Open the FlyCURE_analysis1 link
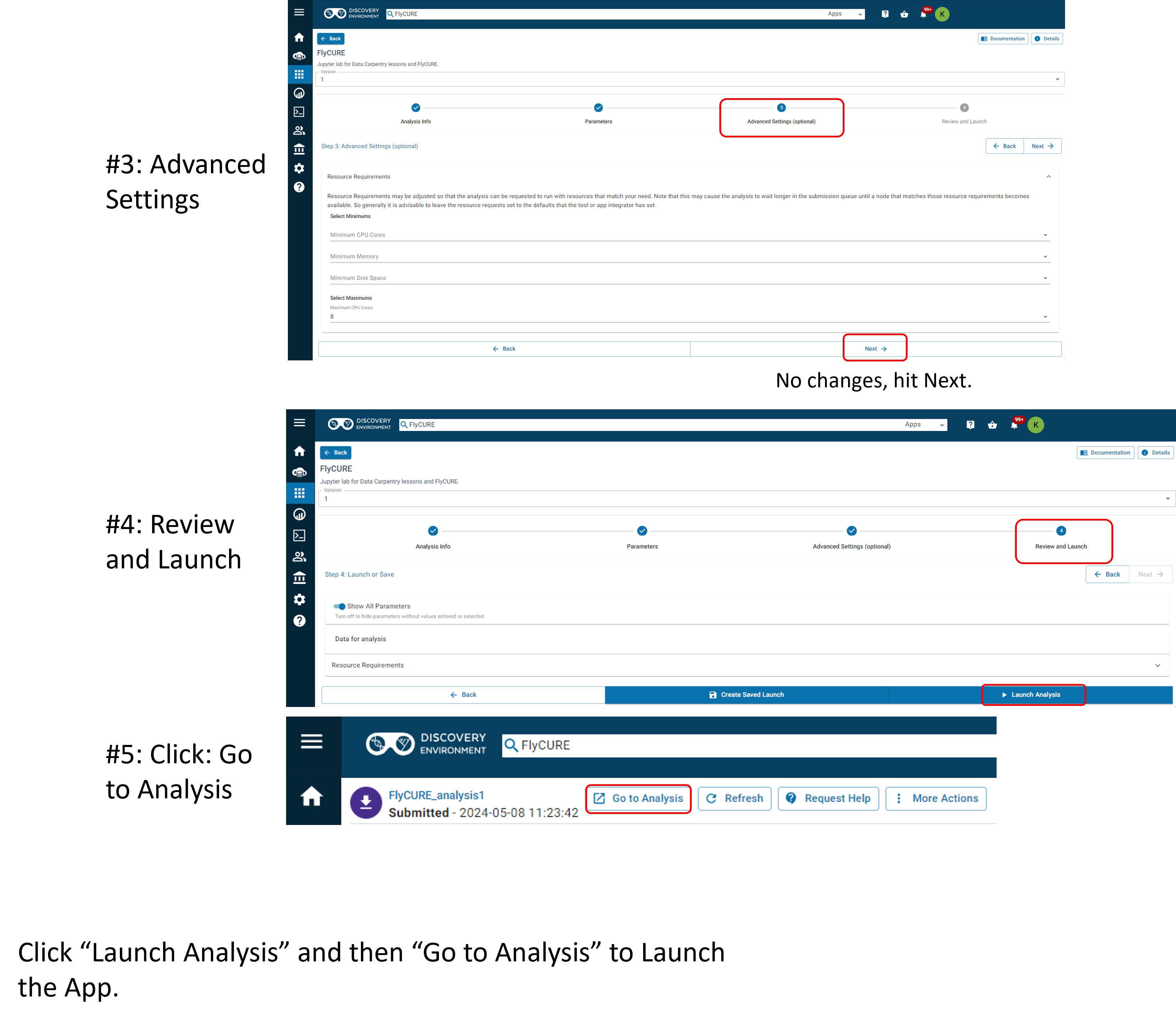The height and width of the screenshot is (1022, 1176). coord(436,795)
